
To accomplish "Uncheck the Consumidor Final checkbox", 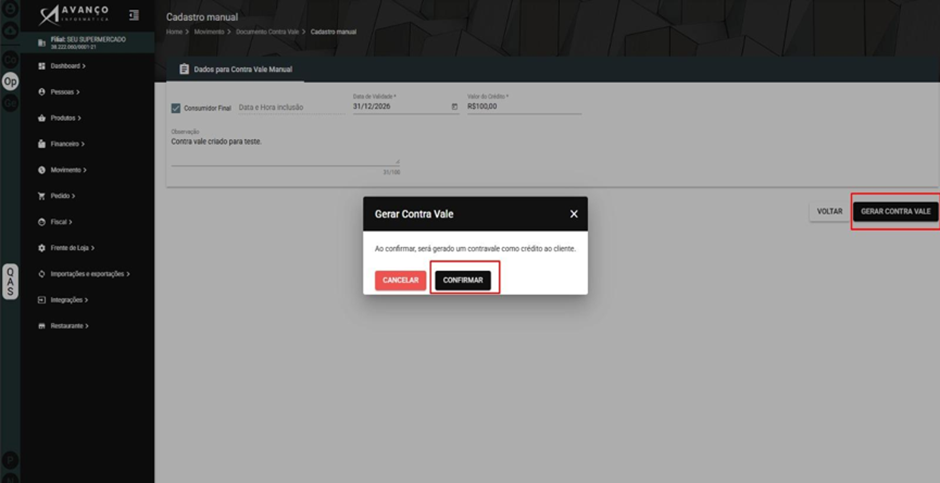I will coord(176,108).
